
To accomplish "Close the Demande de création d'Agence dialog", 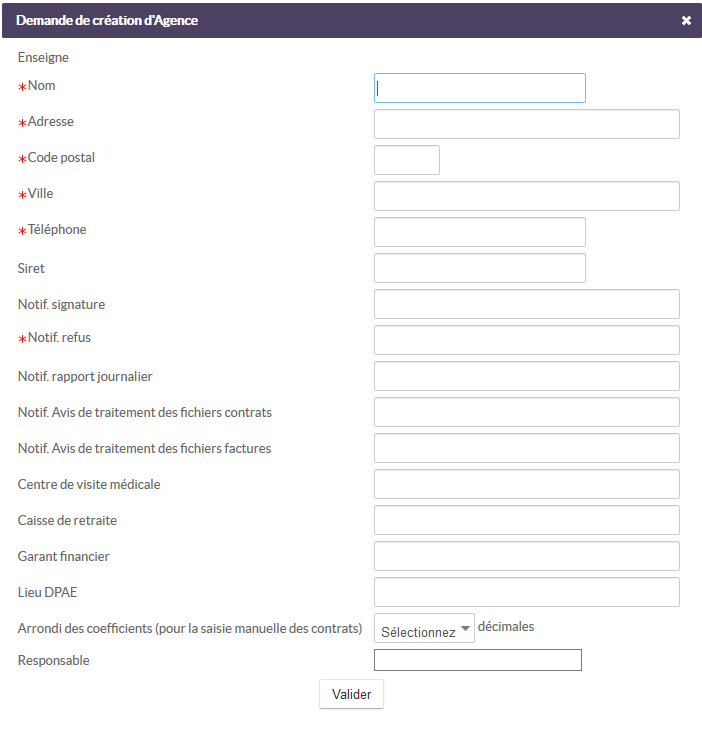I will pyautogui.click(x=686, y=21).
